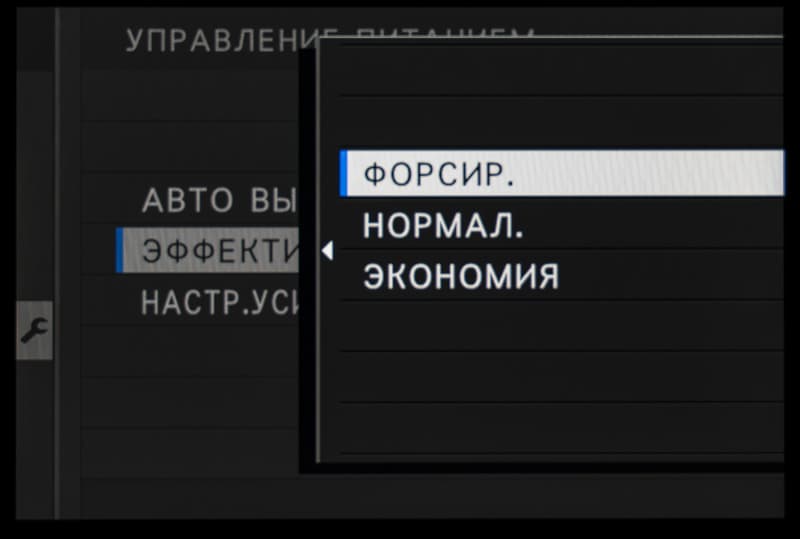Image resolution: width=800 pixels, height=539 pixels.
Task: Click the last empty row of the popup list
Action: point(562,428)
